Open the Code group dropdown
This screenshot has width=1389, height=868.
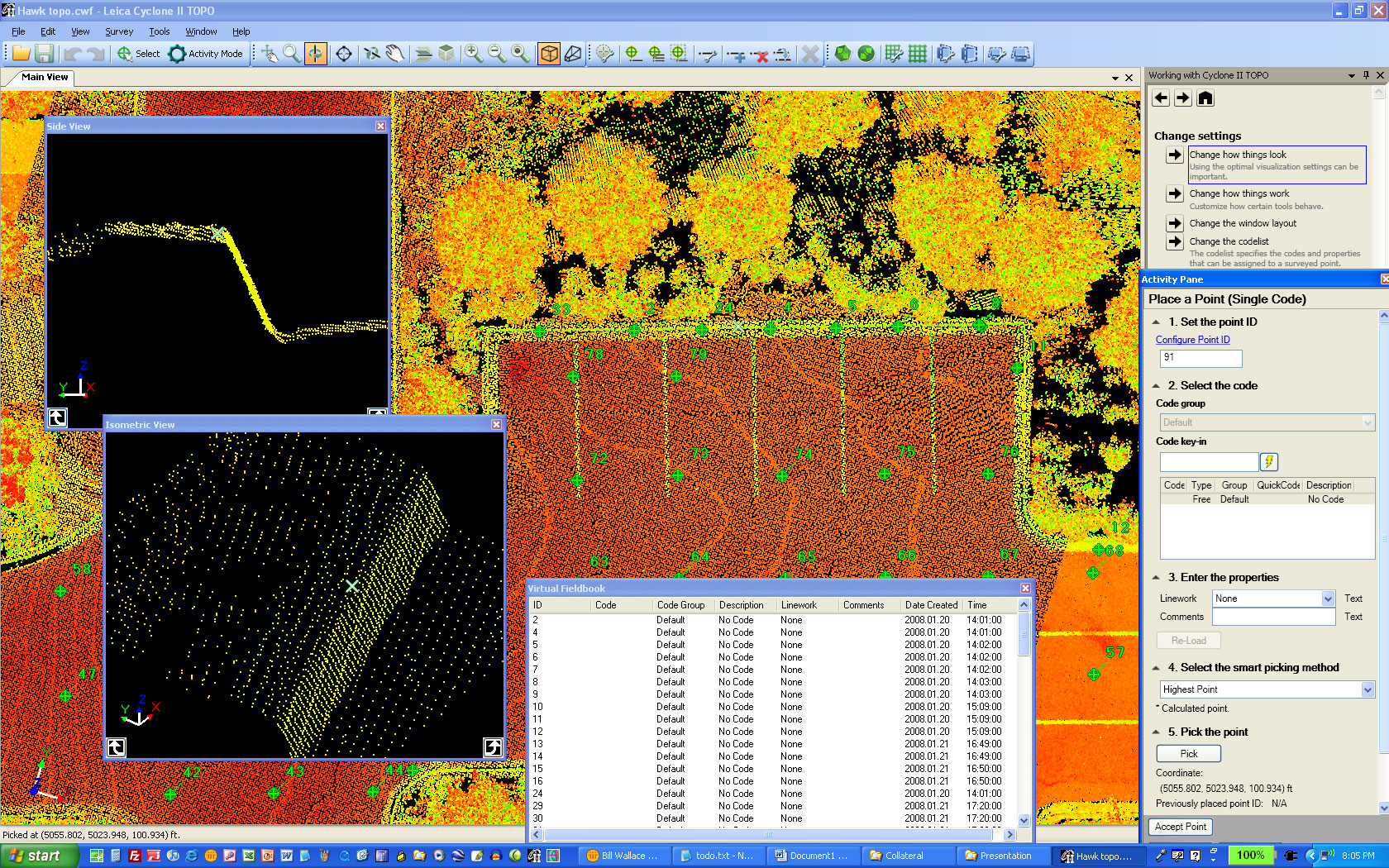pyautogui.click(x=1267, y=422)
